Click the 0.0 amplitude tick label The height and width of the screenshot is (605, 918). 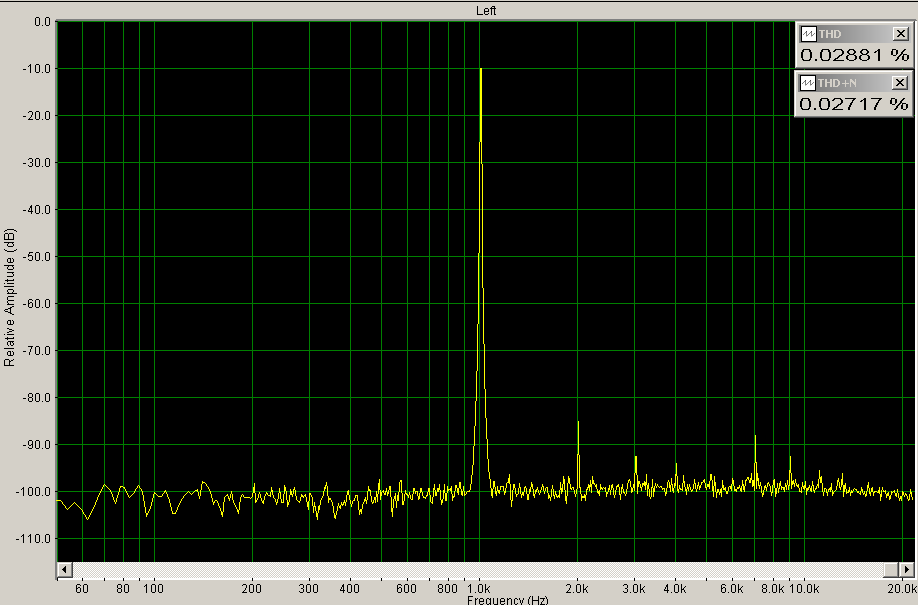pyautogui.click(x=43, y=22)
